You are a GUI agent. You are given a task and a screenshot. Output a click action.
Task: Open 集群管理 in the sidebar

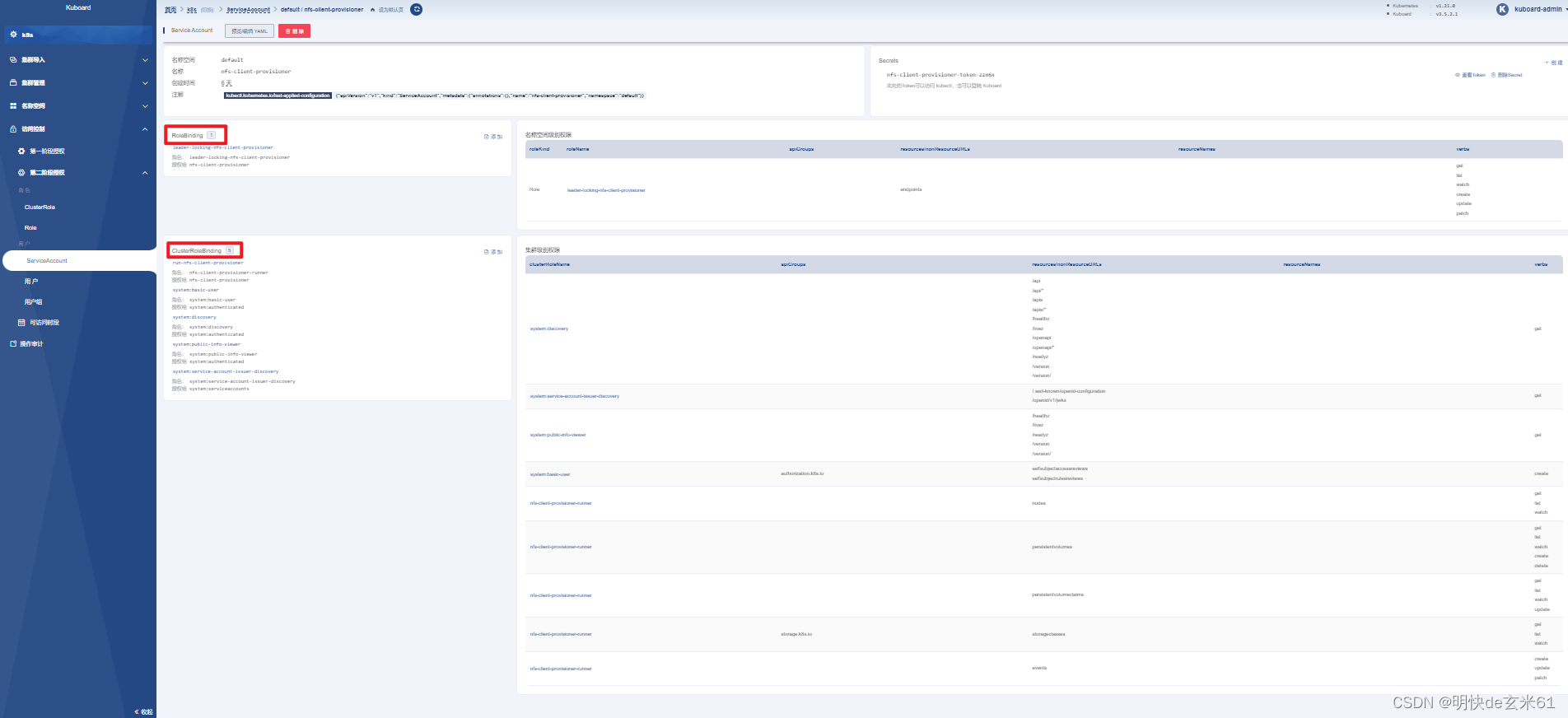tap(33, 83)
